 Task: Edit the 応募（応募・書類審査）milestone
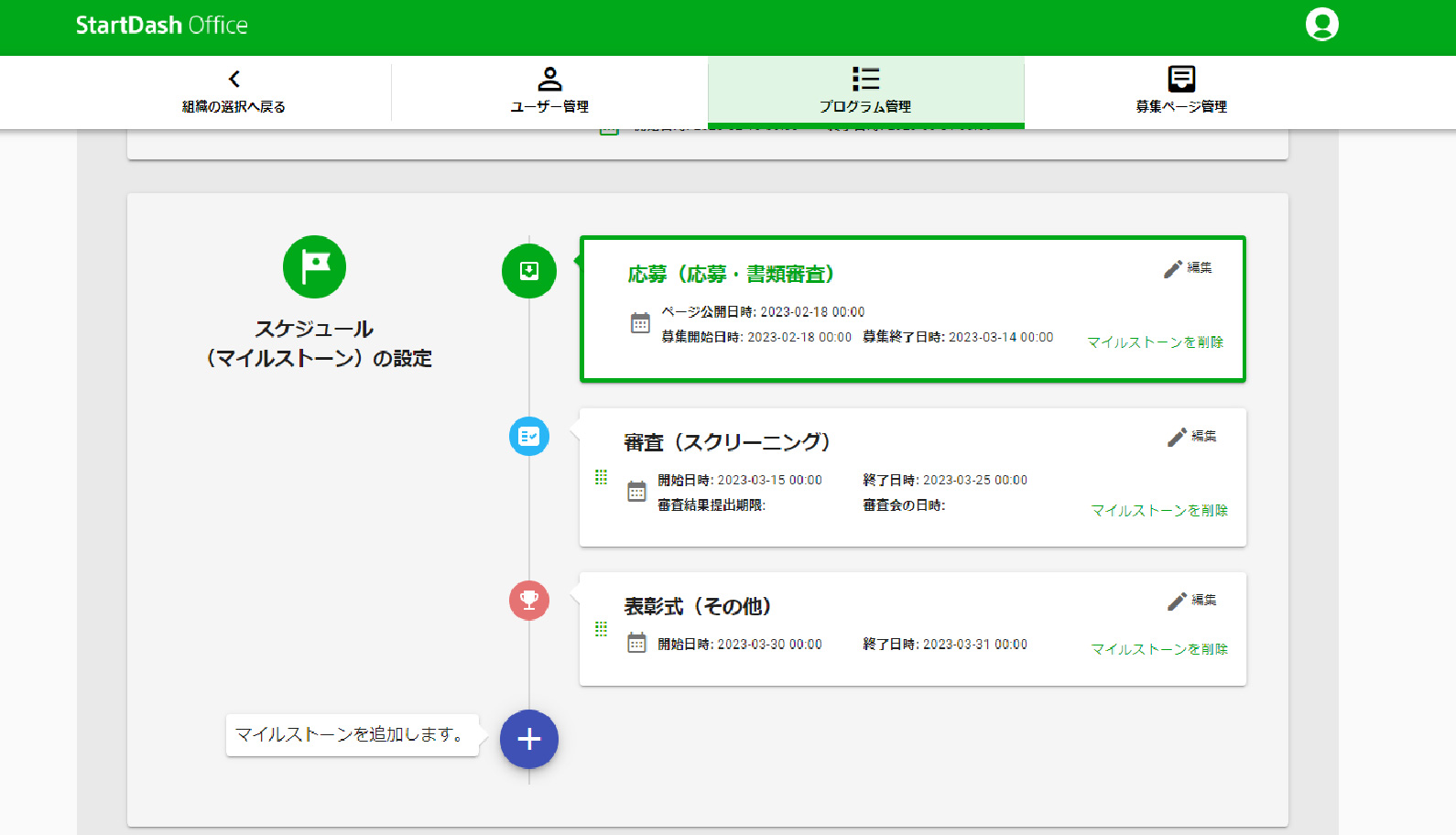pyautogui.click(x=1188, y=268)
